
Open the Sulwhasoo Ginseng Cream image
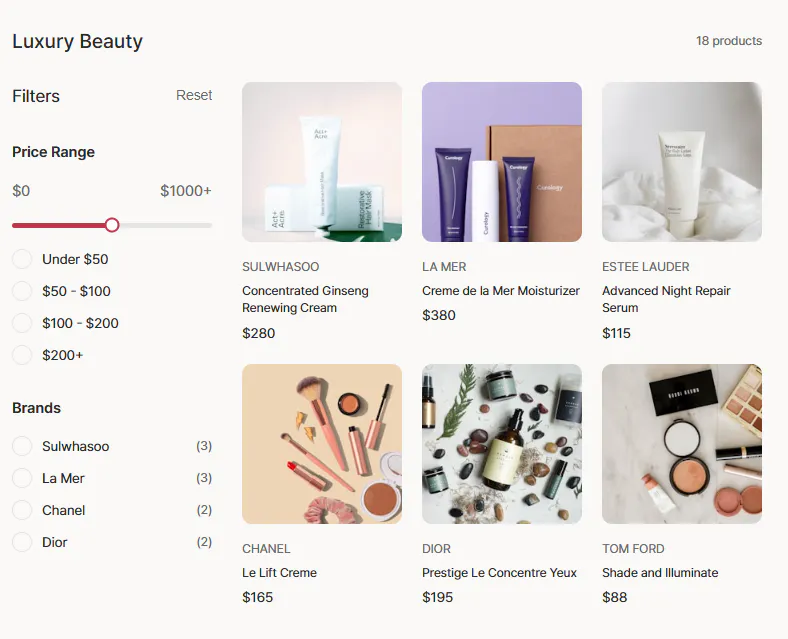pyautogui.click(x=322, y=162)
